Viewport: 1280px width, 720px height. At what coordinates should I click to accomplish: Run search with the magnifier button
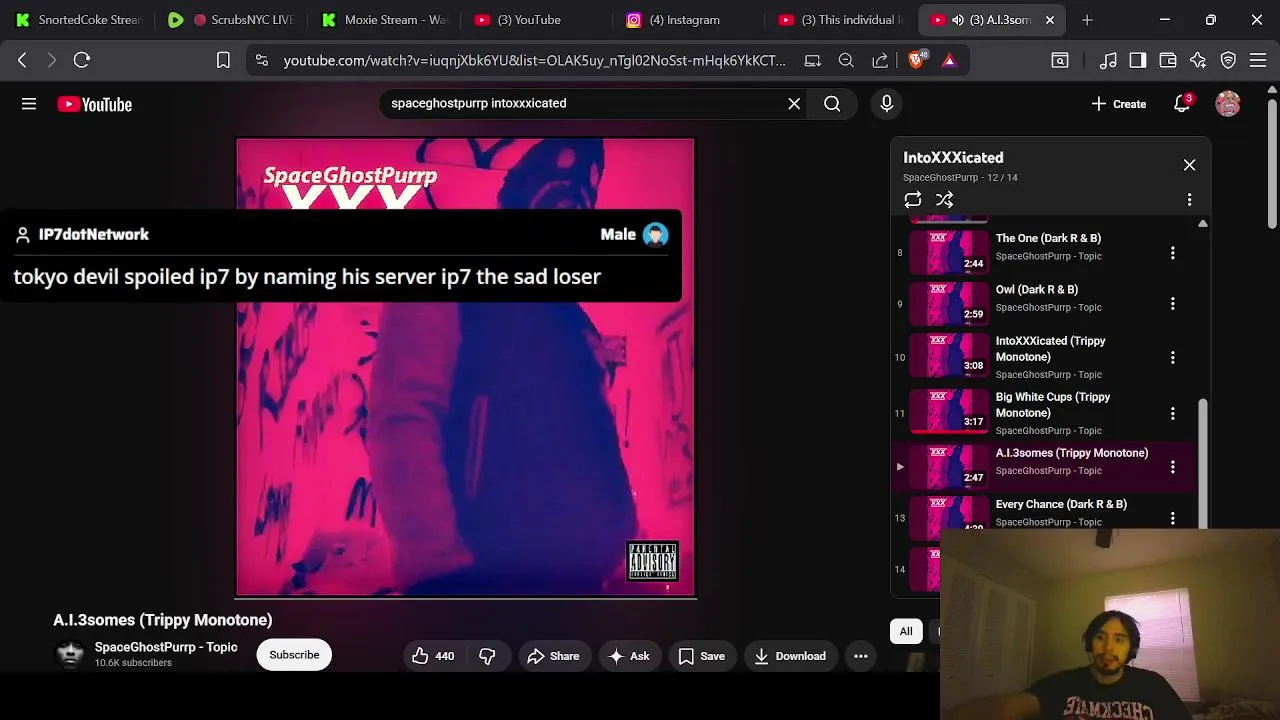pyautogui.click(x=832, y=103)
